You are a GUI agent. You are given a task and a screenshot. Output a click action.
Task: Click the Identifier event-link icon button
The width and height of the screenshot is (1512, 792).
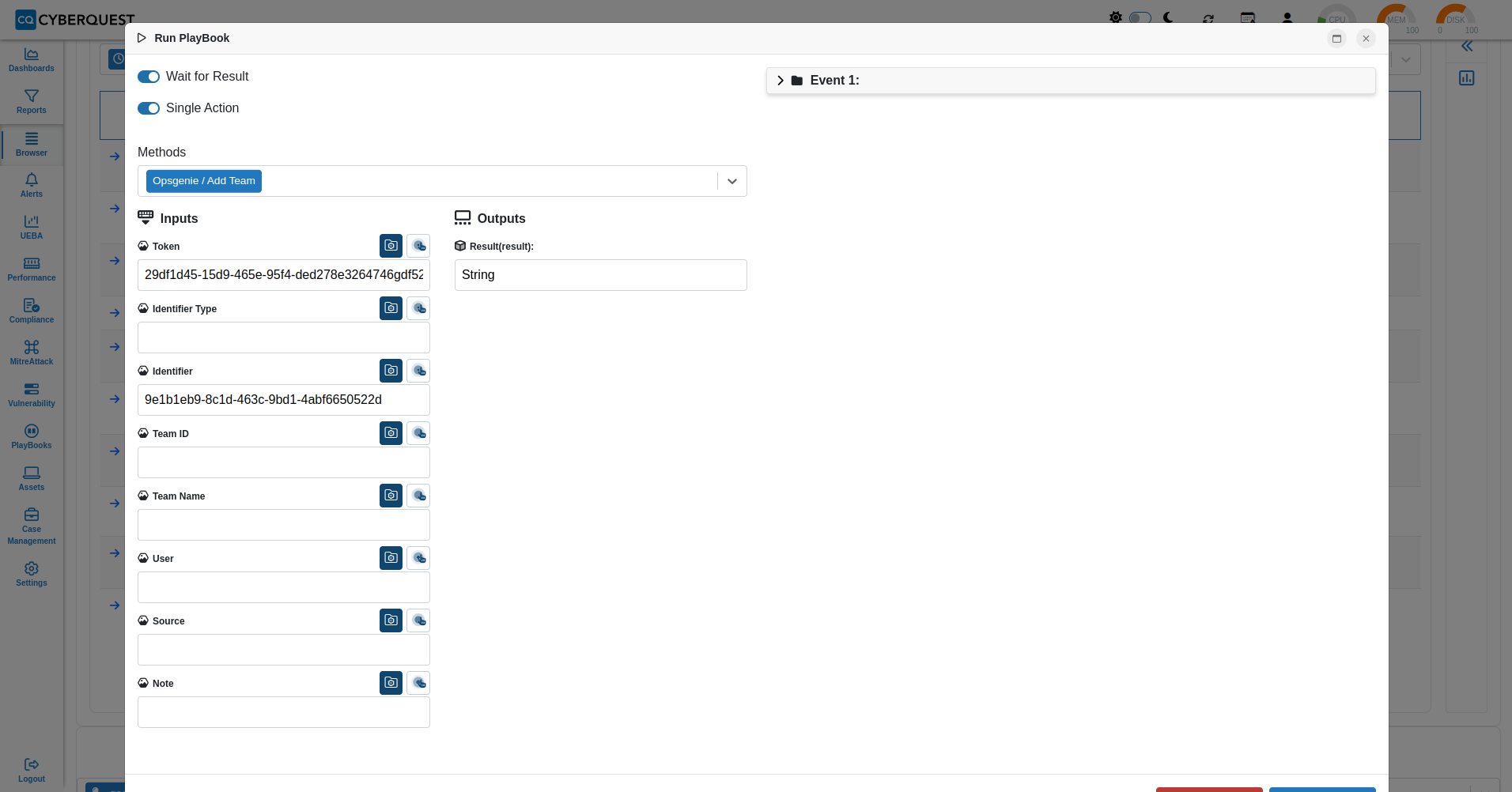(x=418, y=371)
